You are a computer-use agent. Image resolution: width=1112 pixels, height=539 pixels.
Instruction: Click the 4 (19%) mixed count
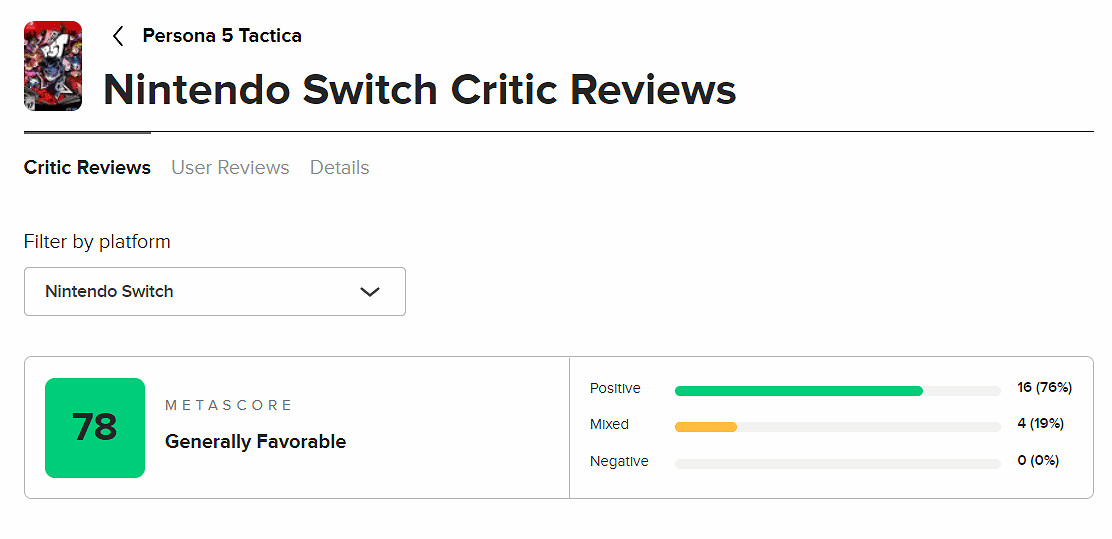pos(1040,424)
